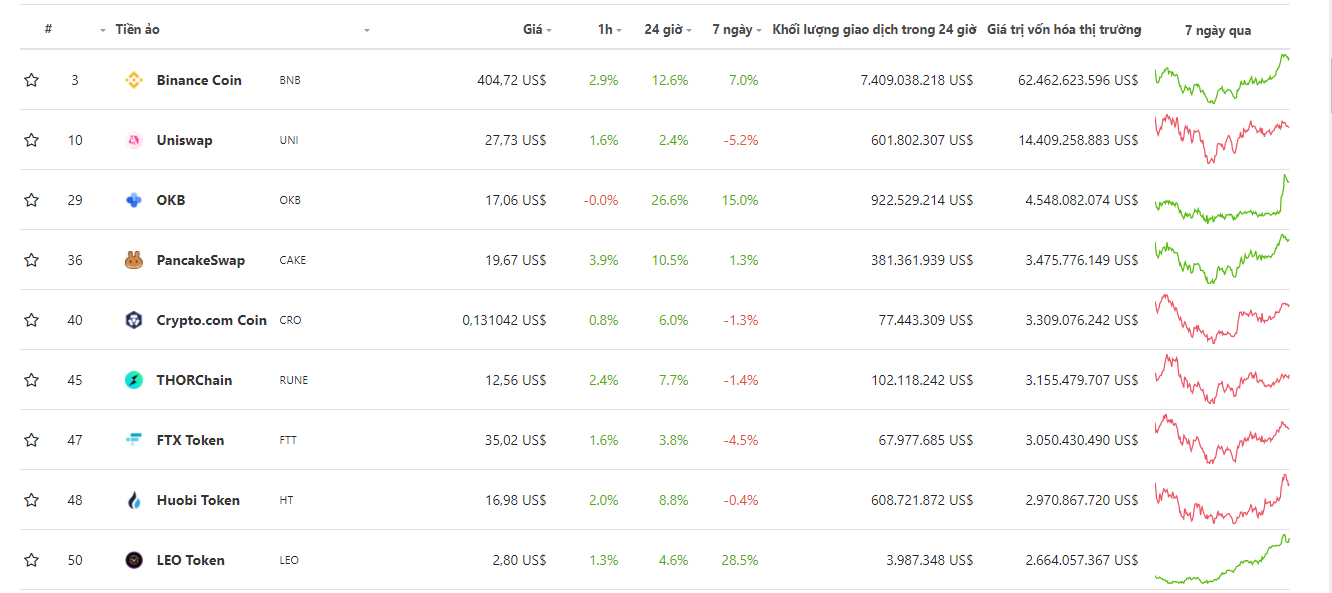The image size is (1332, 593).
Task: Click the LEO Token logo icon
Action: [x=134, y=560]
